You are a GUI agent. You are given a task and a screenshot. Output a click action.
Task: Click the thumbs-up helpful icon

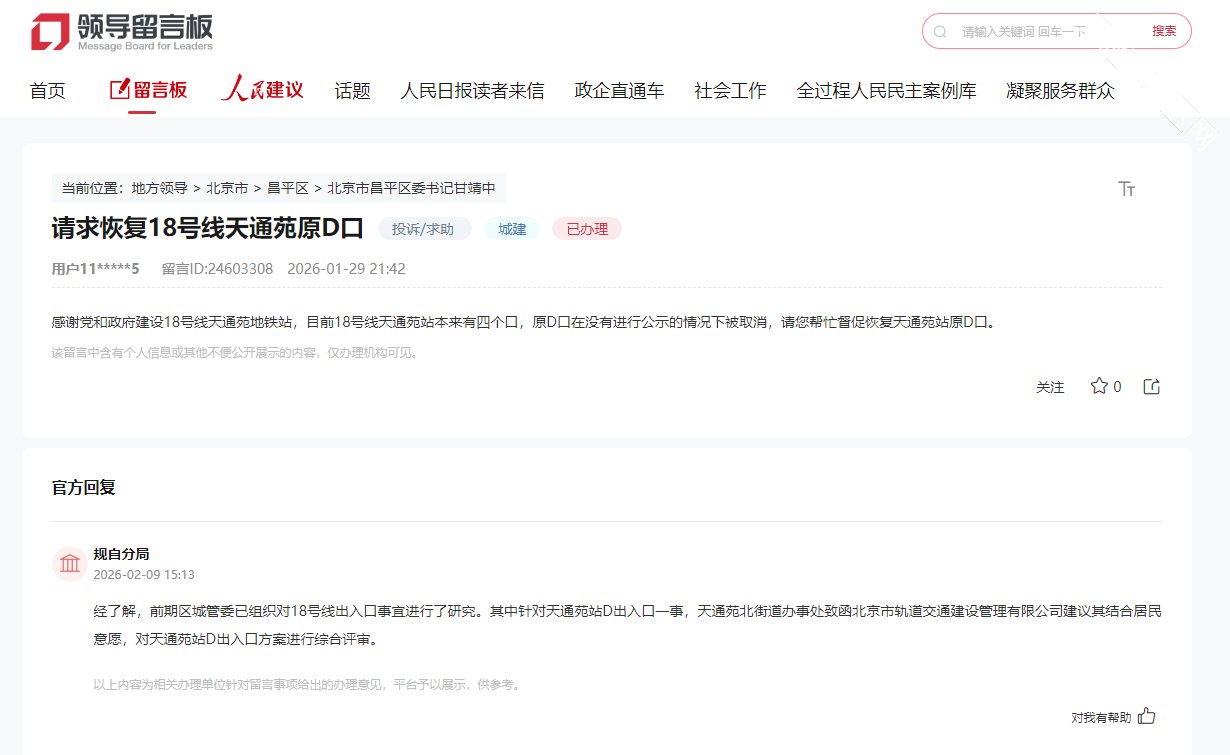[x=1147, y=716]
